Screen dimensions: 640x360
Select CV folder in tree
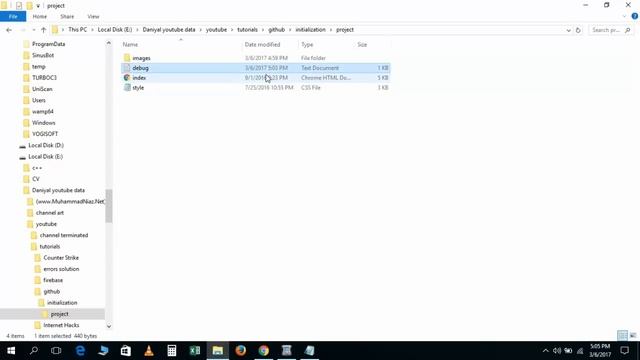[36, 179]
